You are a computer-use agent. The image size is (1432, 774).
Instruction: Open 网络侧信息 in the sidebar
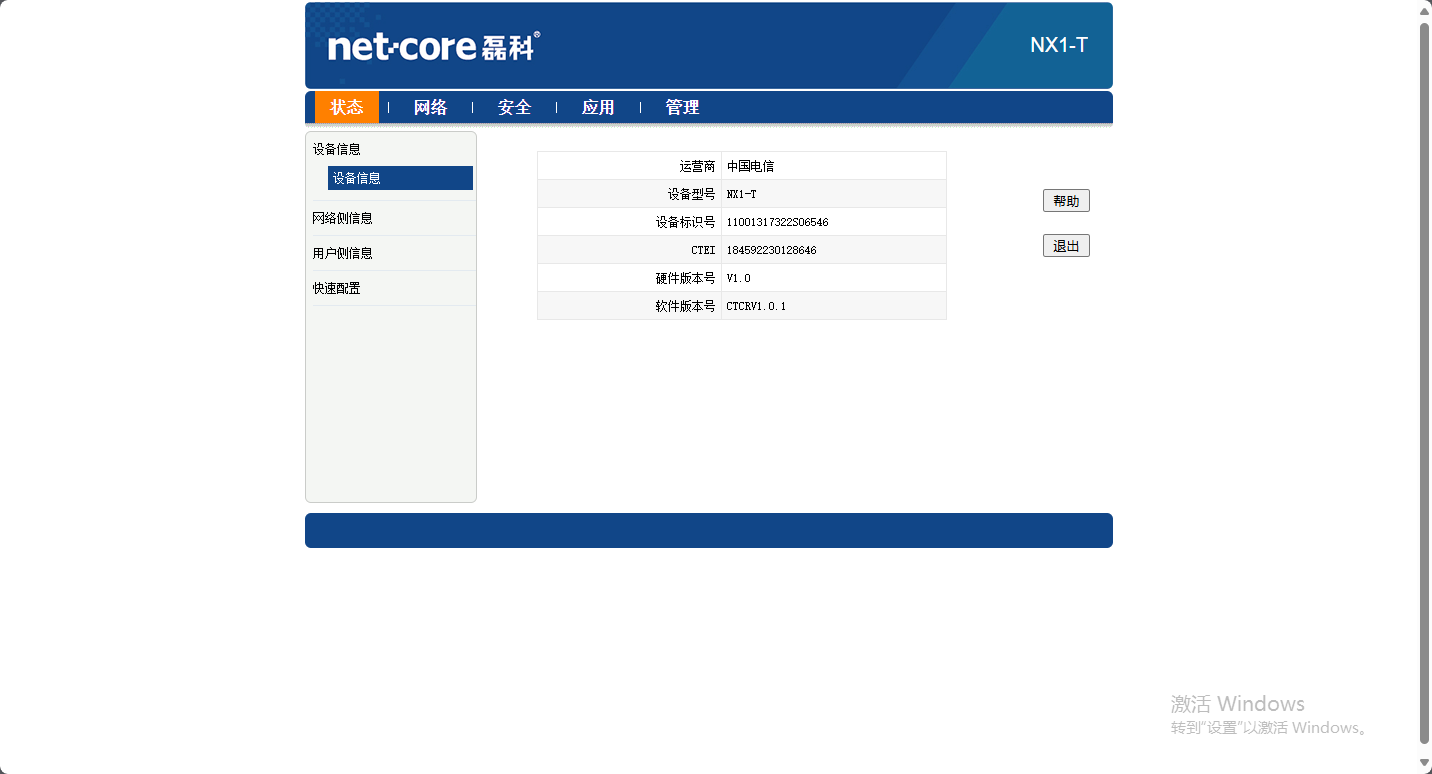coord(343,218)
